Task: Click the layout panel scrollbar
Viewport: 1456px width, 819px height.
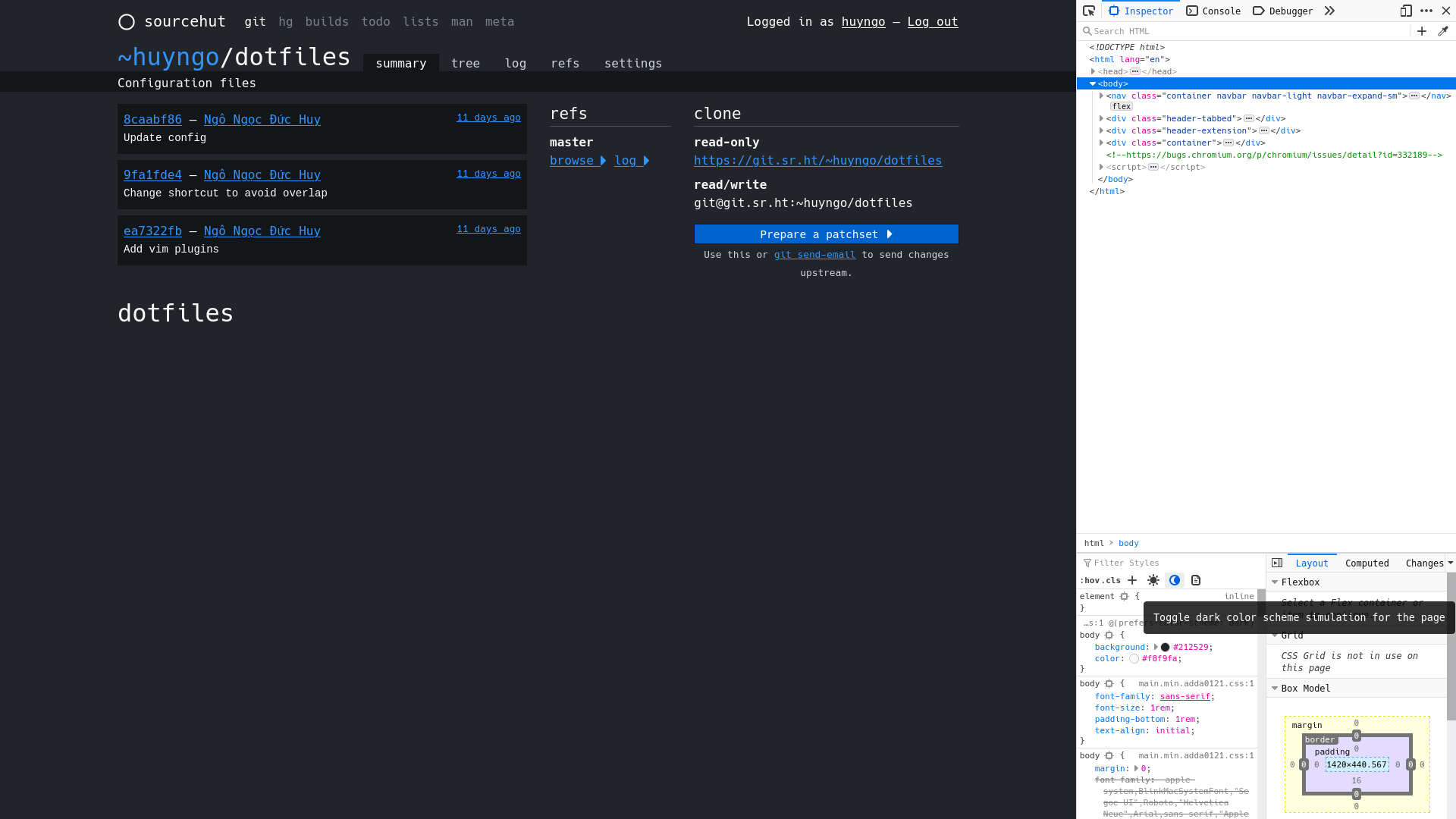Action: coord(1451,646)
